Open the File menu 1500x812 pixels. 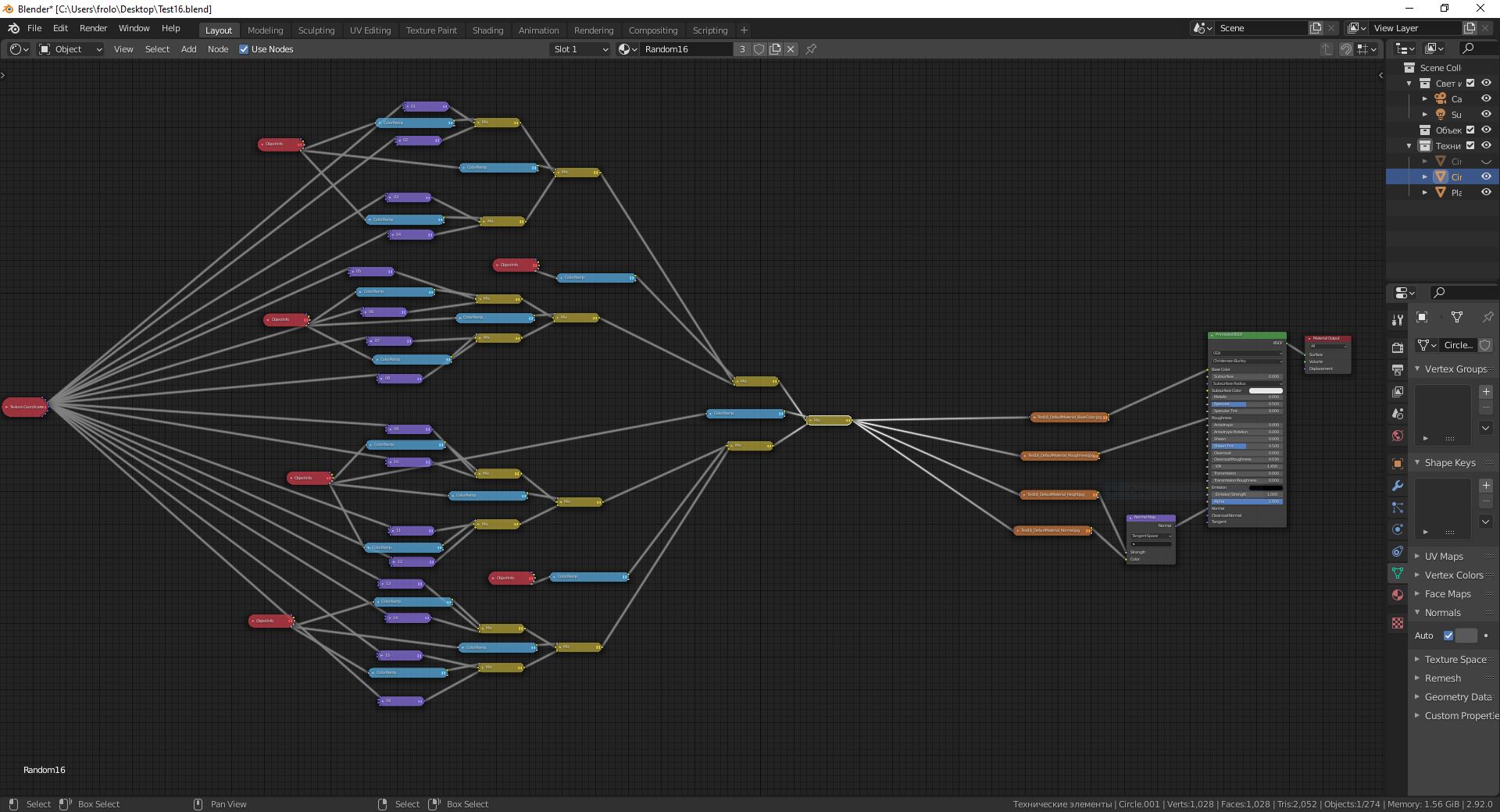(34, 28)
